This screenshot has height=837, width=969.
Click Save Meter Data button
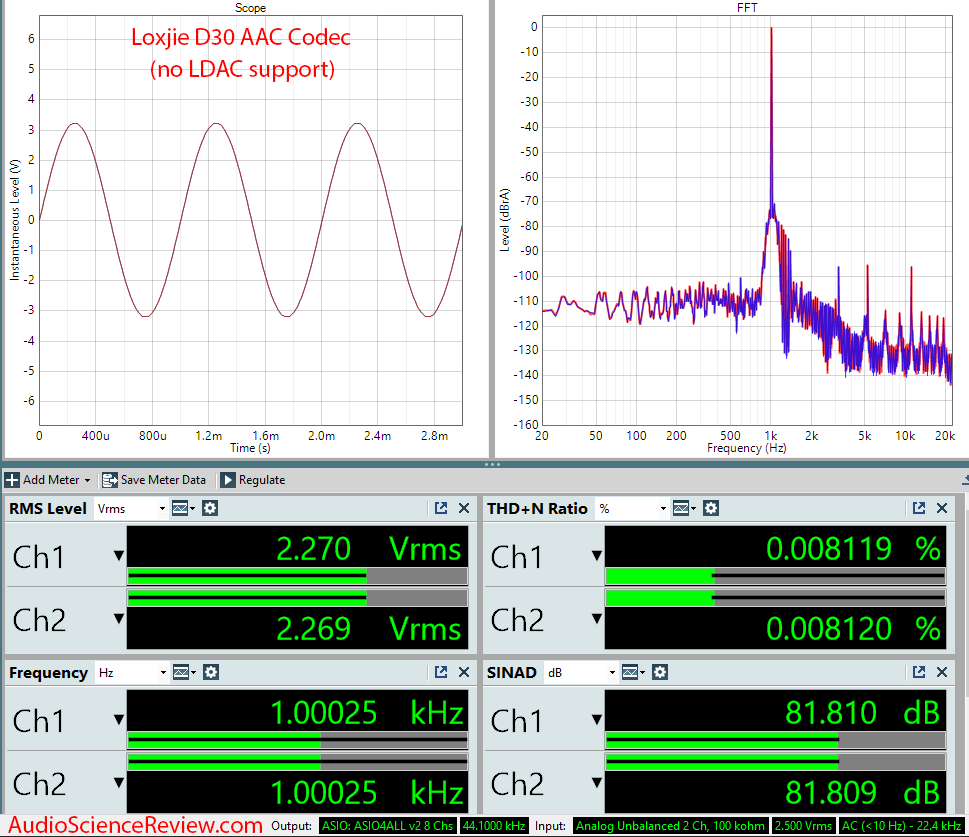[154, 480]
